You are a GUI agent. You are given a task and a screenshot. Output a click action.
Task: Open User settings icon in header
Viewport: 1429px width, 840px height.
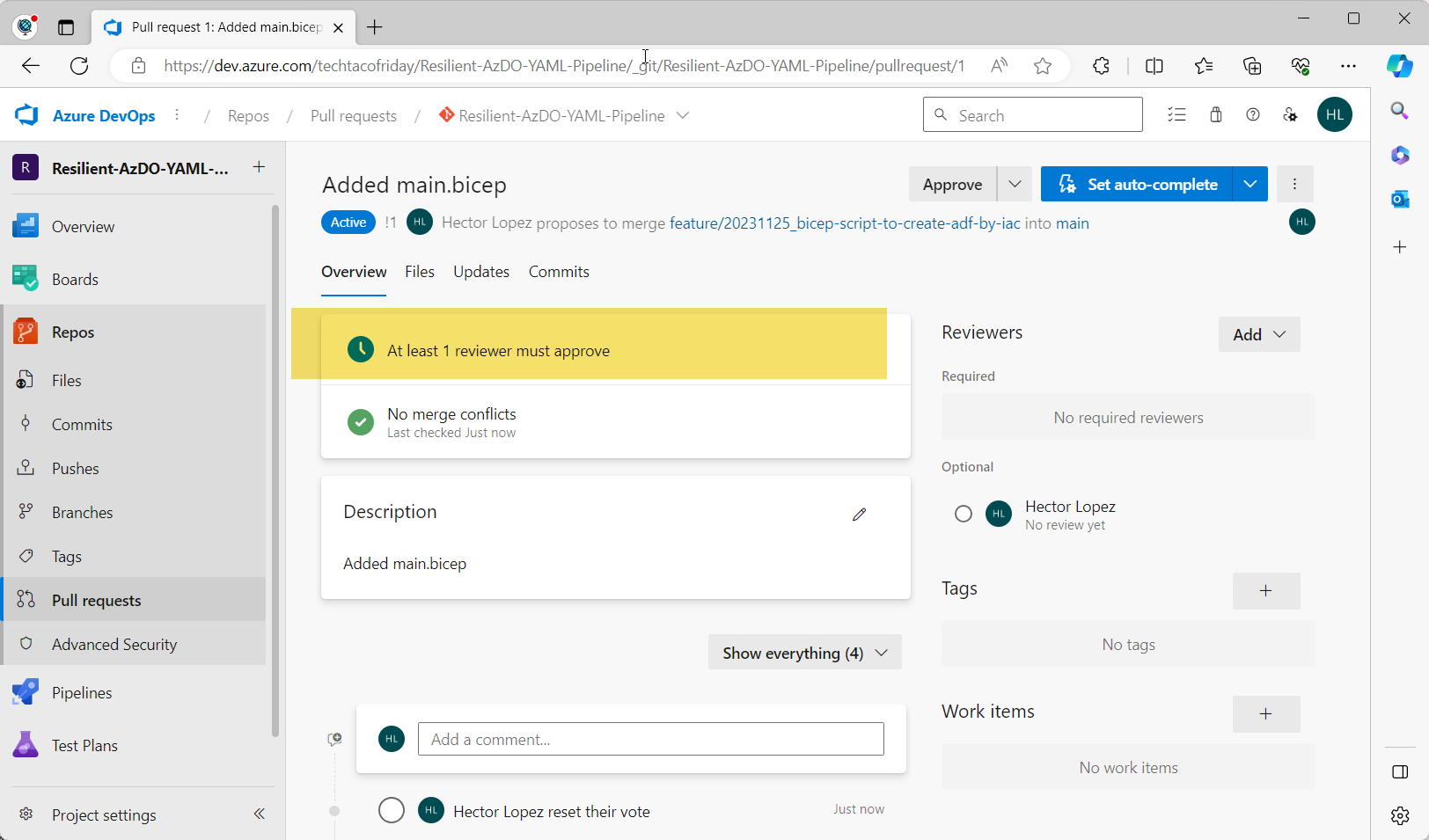click(x=1290, y=114)
